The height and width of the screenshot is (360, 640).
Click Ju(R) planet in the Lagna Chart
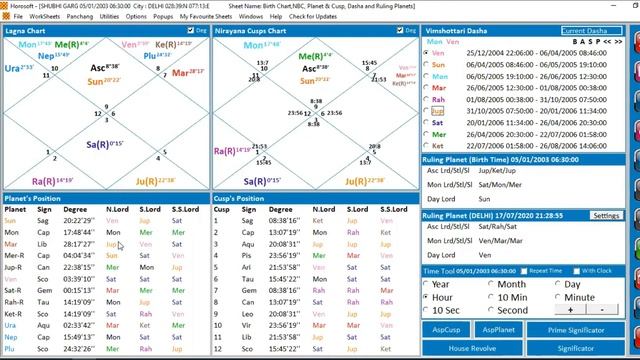(155, 181)
